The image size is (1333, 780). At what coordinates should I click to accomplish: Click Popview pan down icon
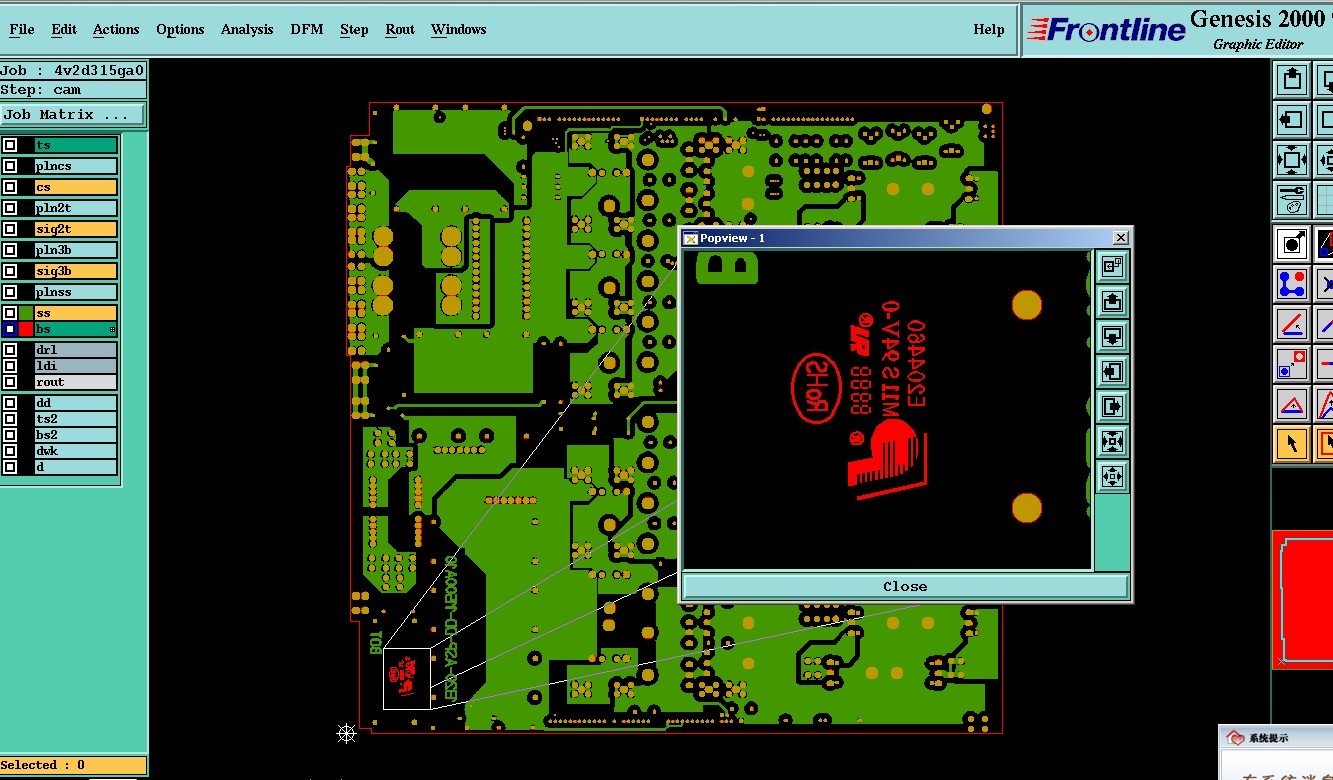(1112, 336)
